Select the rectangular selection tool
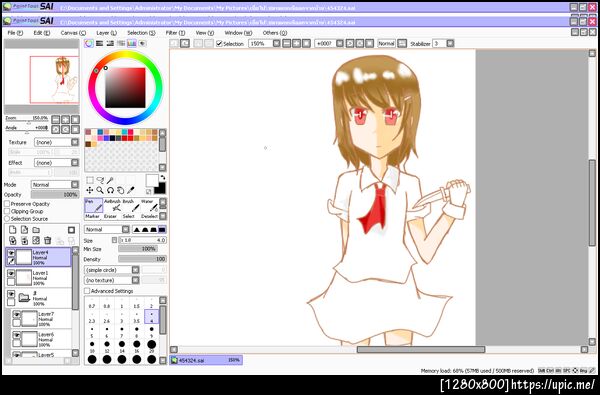This screenshot has width=600, height=395. pos(90,180)
